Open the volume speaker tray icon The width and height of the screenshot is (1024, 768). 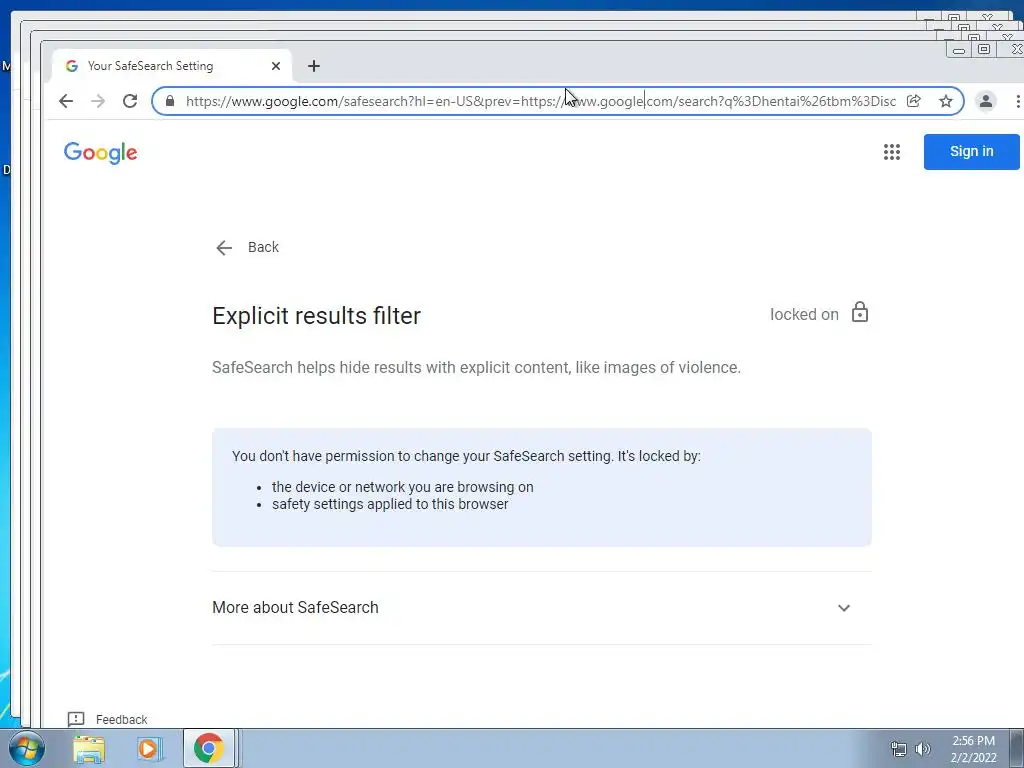click(923, 749)
